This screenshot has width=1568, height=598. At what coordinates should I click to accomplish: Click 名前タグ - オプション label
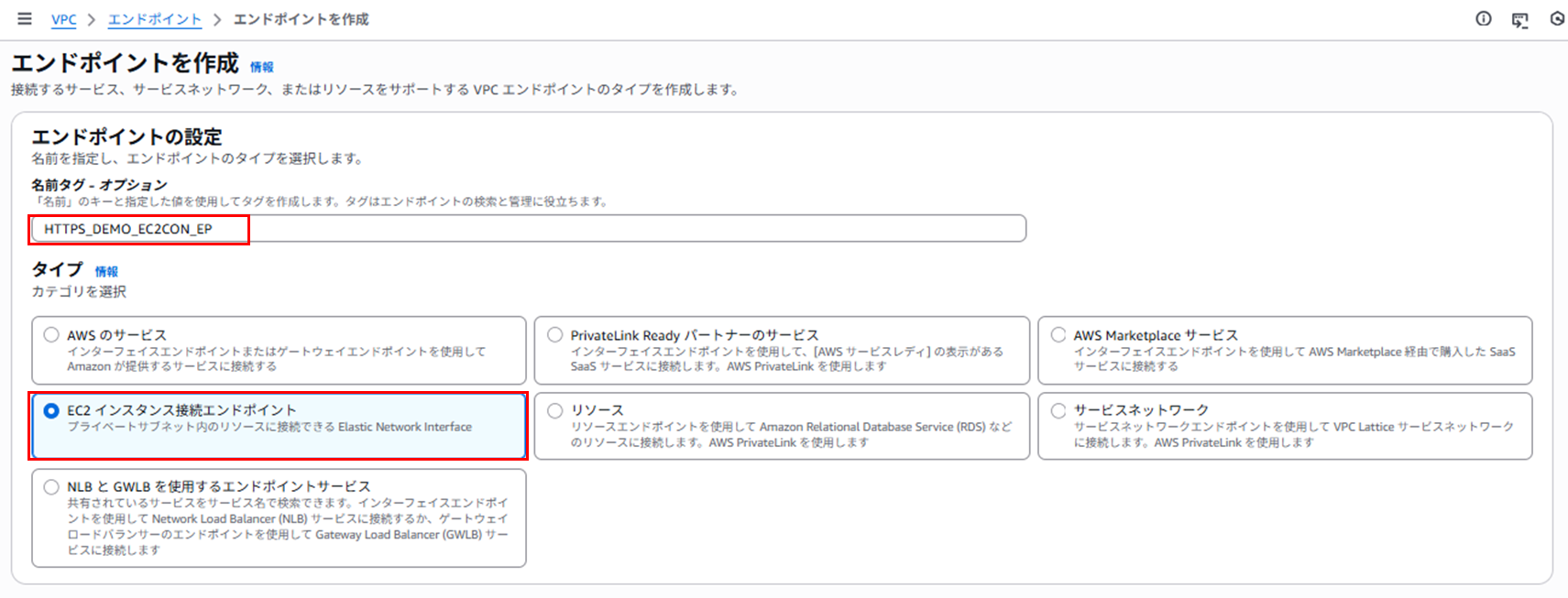(x=99, y=185)
